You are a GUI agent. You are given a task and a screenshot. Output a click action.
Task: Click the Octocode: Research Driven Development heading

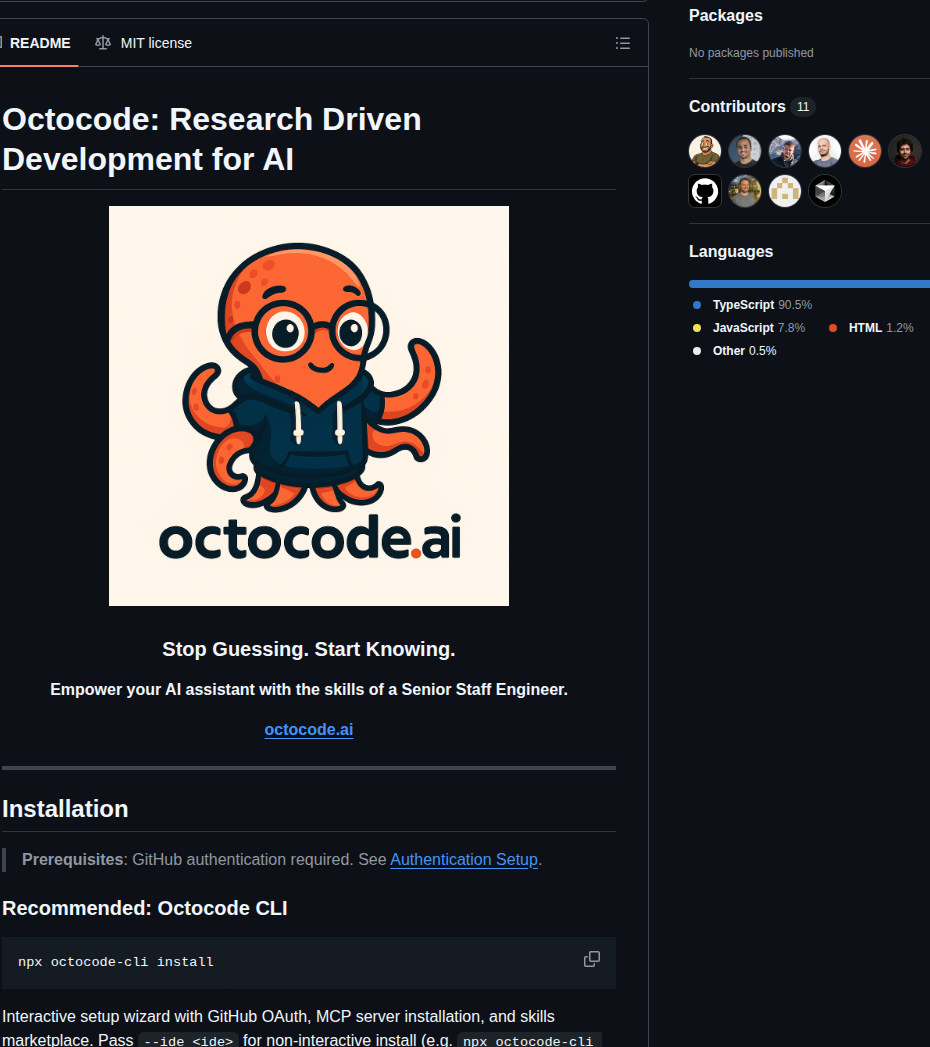tap(212, 140)
